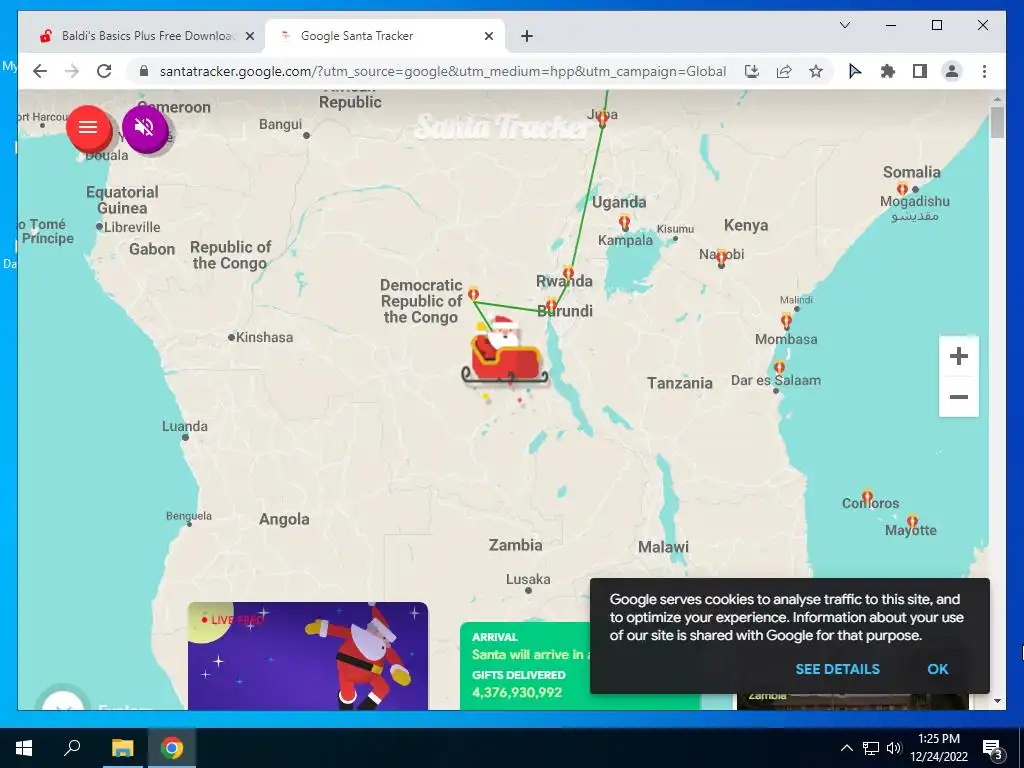Open network status tray icon
This screenshot has width=1024, height=768.
[871, 748]
